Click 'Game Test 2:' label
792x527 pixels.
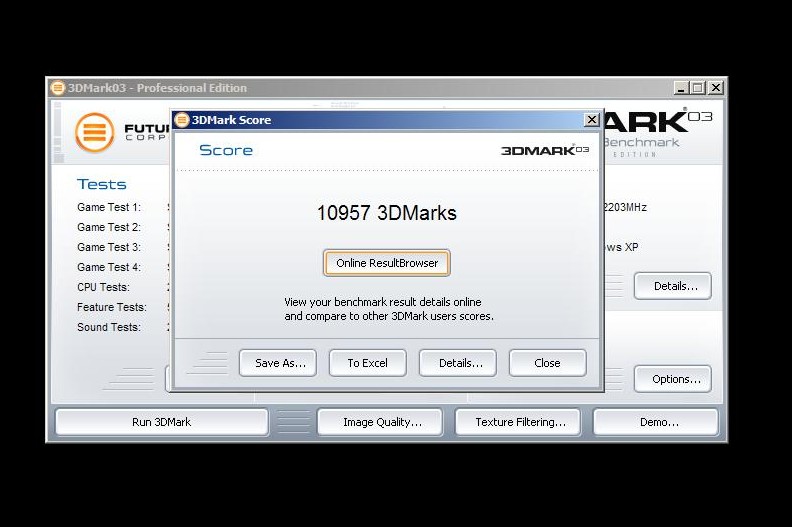(109, 227)
